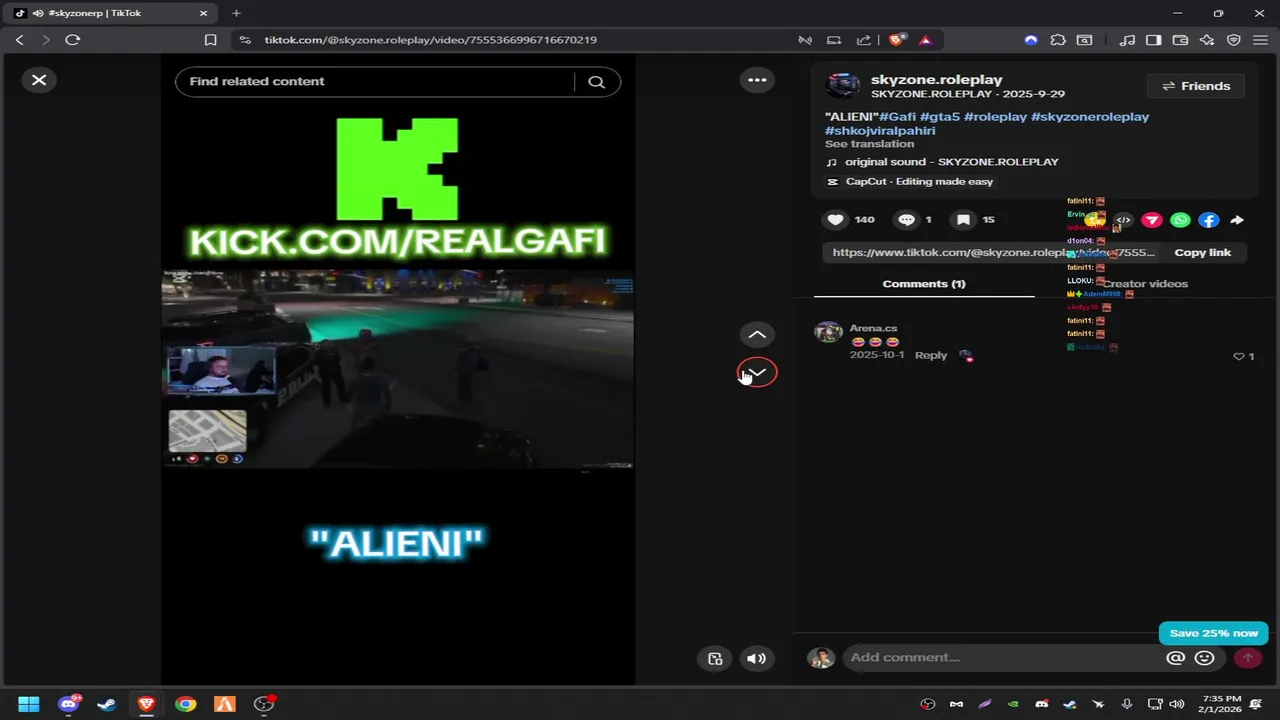Reload page in browser

72,40
